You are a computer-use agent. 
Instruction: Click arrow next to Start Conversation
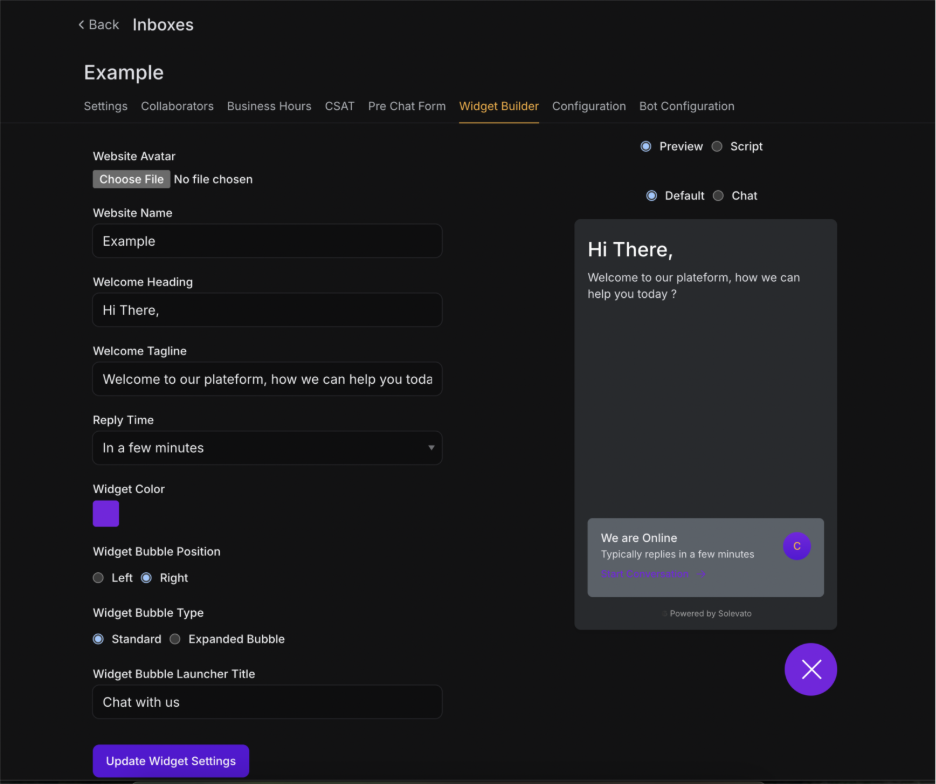(x=701, y=574)
